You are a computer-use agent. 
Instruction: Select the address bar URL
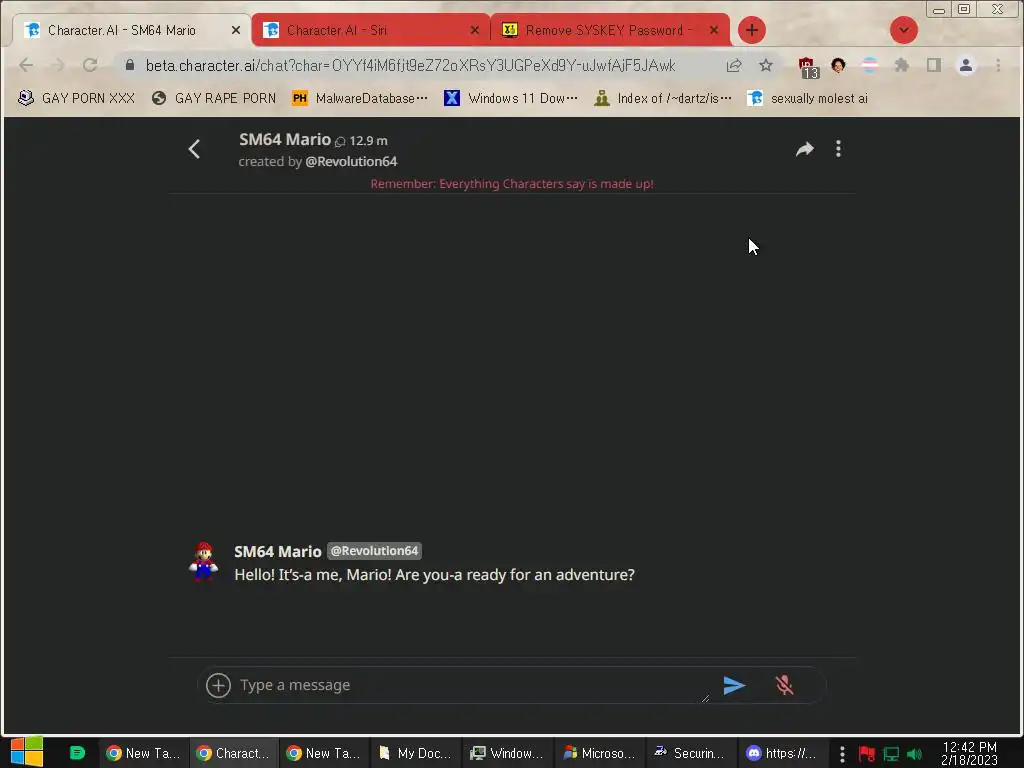click(410, 65)
